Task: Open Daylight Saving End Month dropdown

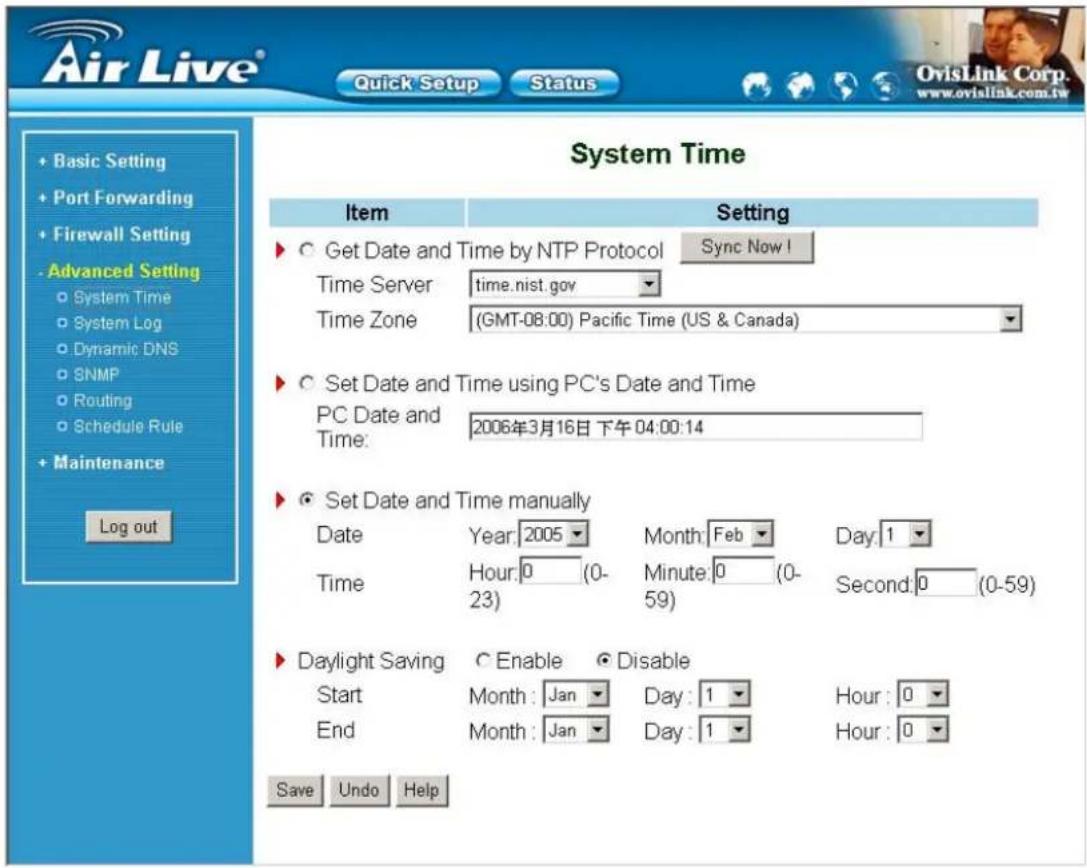Action: click(x=576, y=730)
